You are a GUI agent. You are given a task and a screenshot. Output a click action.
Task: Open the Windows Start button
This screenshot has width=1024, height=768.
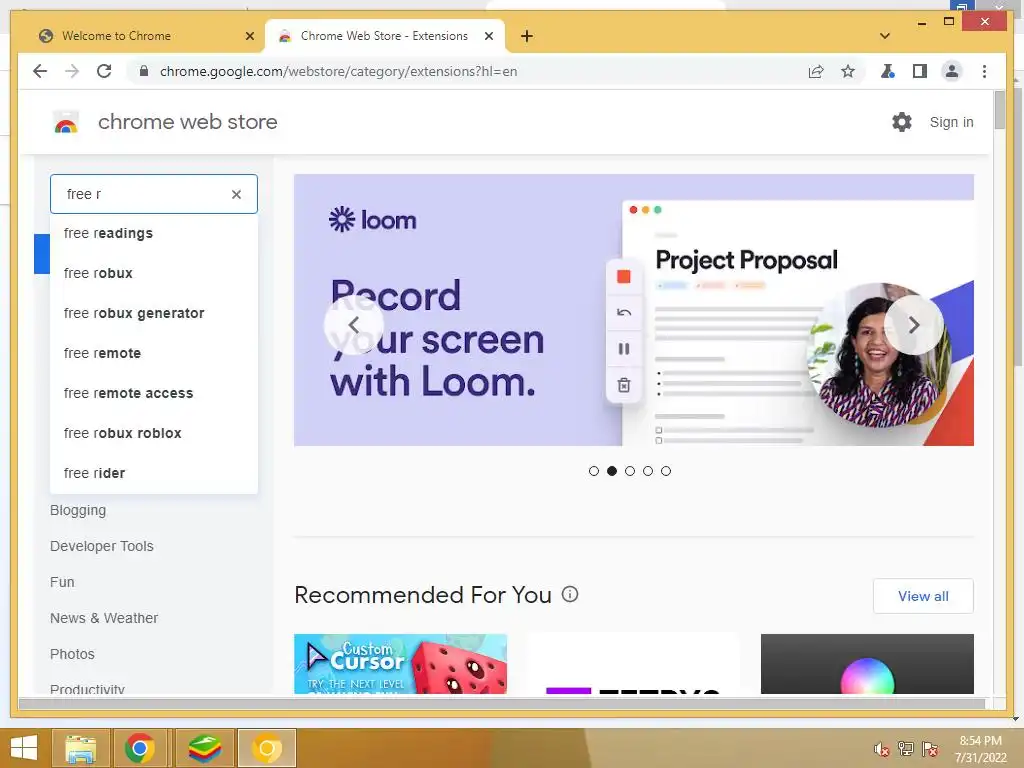click(24, 748)
